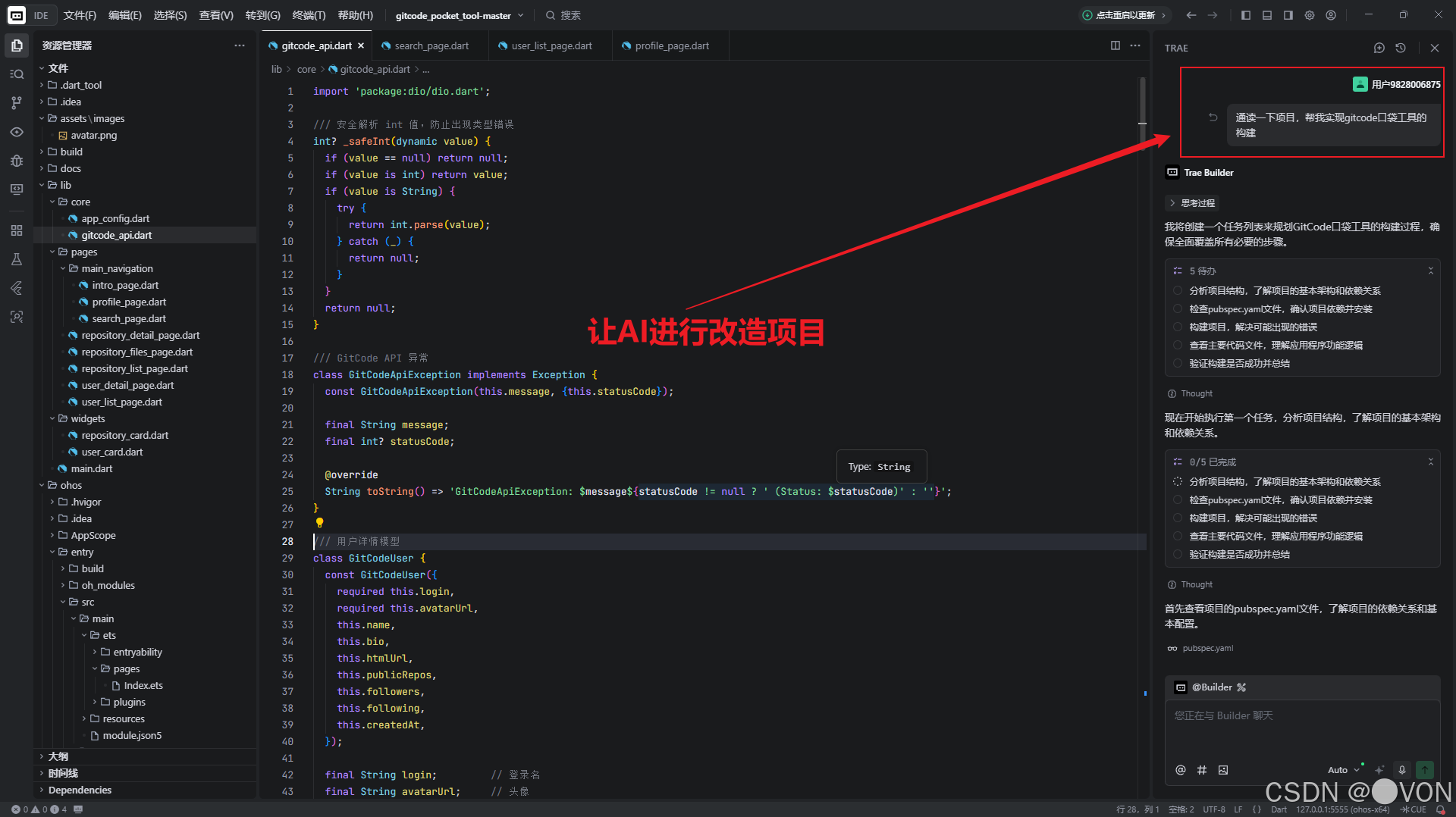
Task: Open the Extensions grid icon in activity bar
Action: tap(17, 230)
